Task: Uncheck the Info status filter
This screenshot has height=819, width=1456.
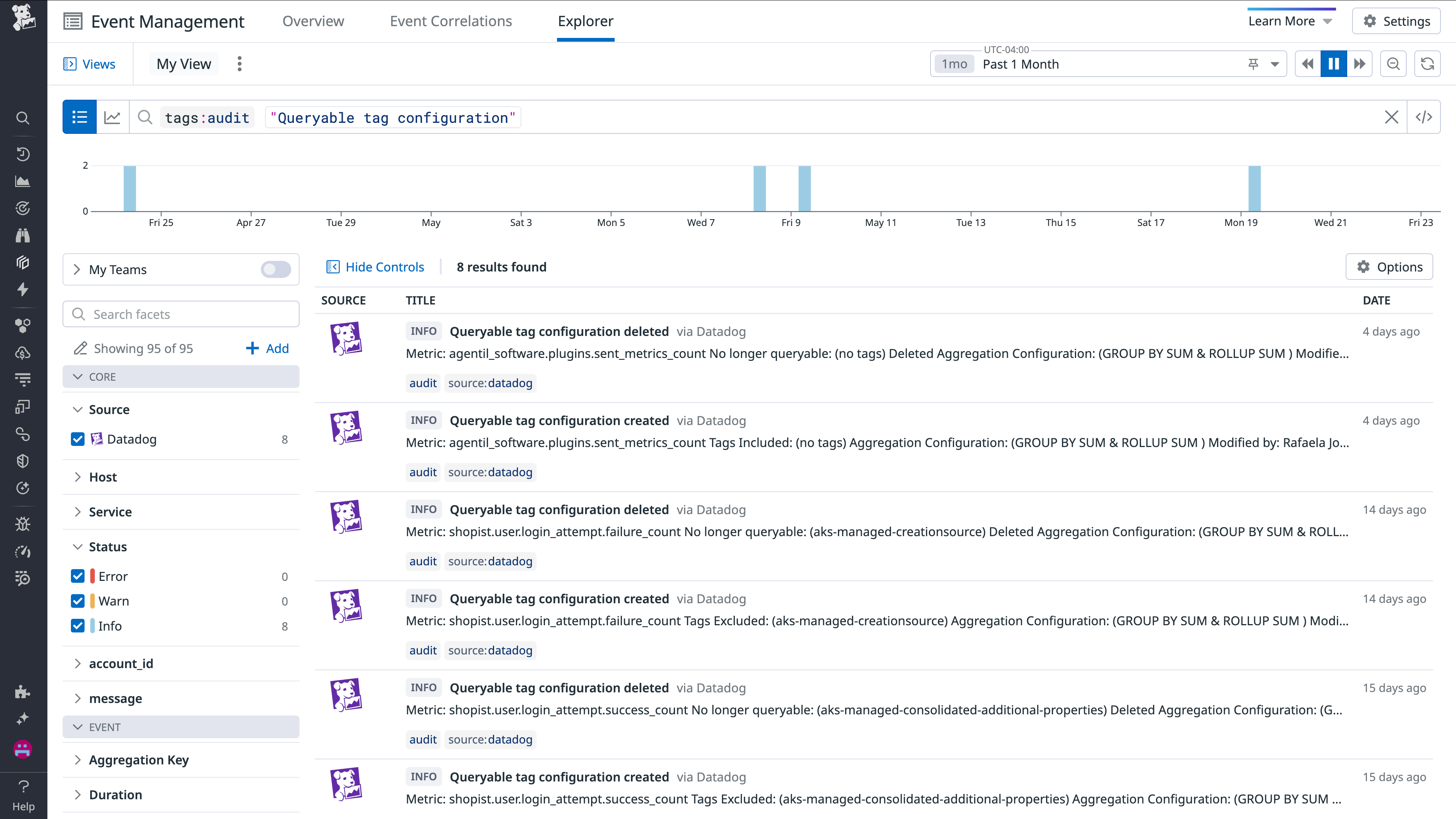Action: click(x=77, y=626)
